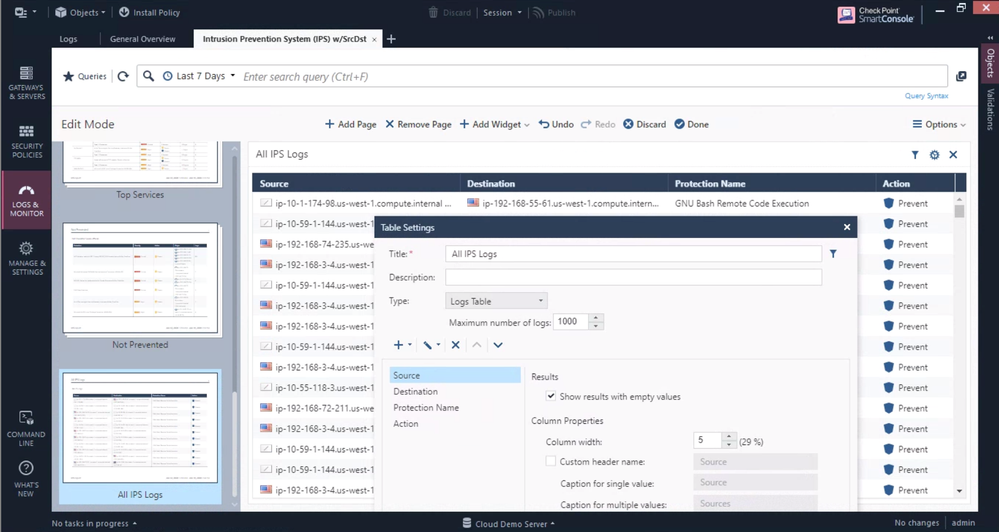Click the Description input field
The image size is (999, 532).
[x=633, y=277]
